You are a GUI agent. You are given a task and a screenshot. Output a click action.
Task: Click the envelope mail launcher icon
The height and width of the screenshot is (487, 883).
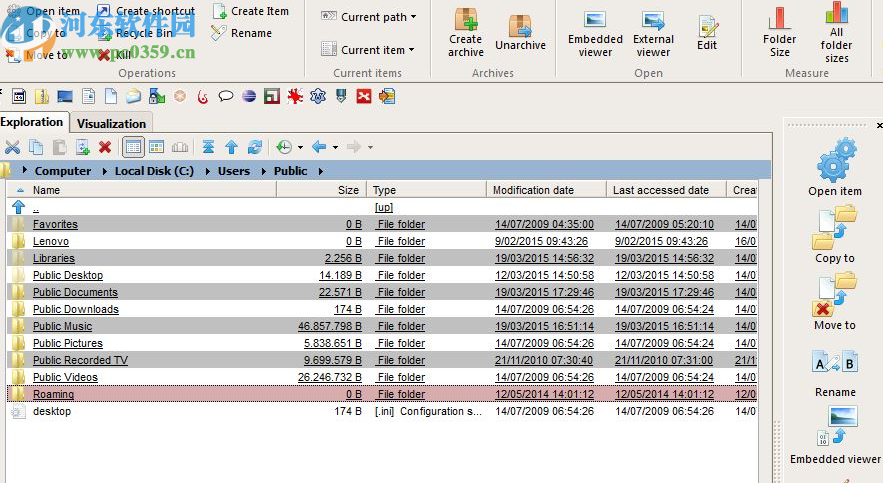[x=133, y=97]
